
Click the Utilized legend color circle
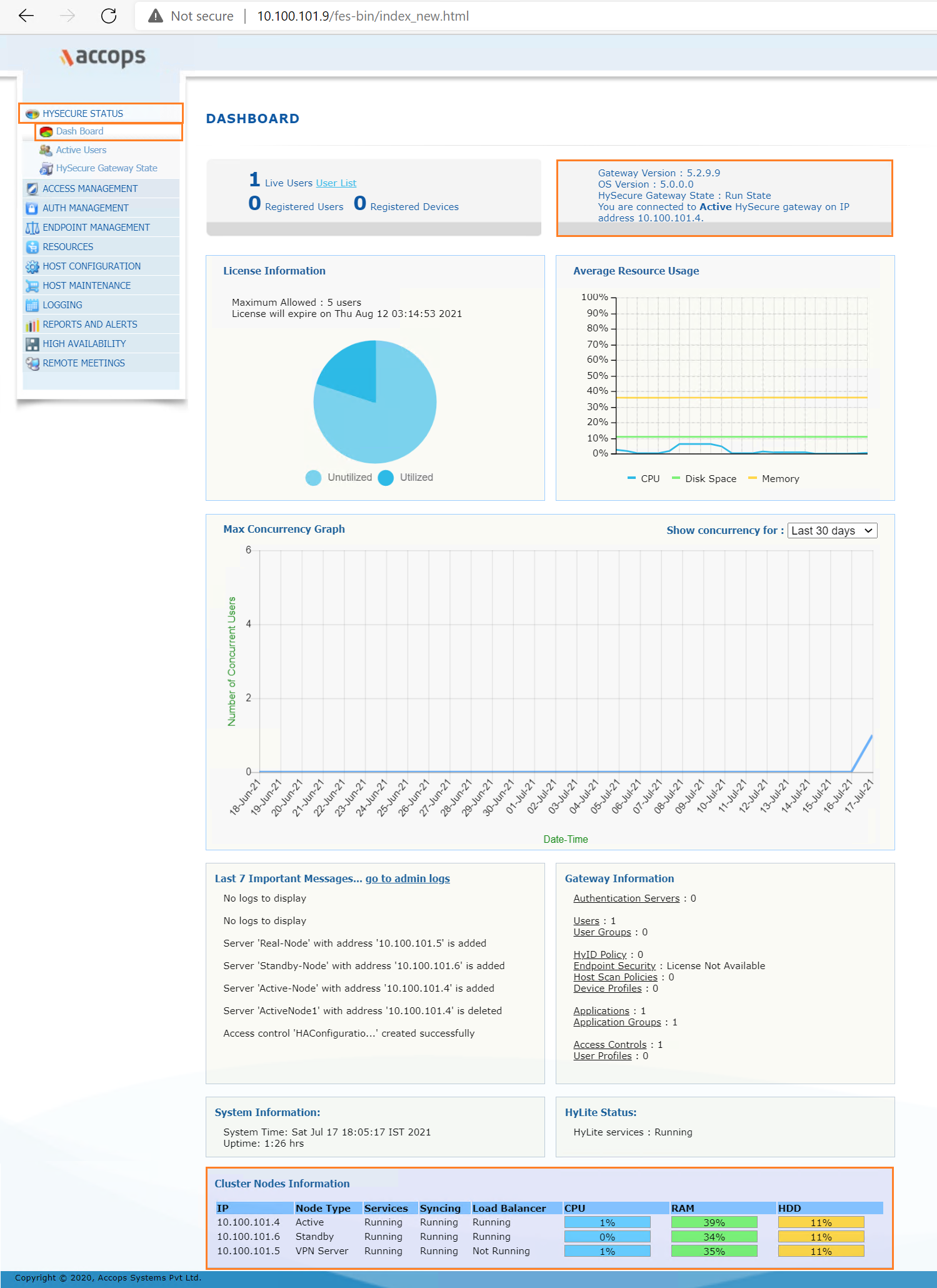(x=386, y=478)
